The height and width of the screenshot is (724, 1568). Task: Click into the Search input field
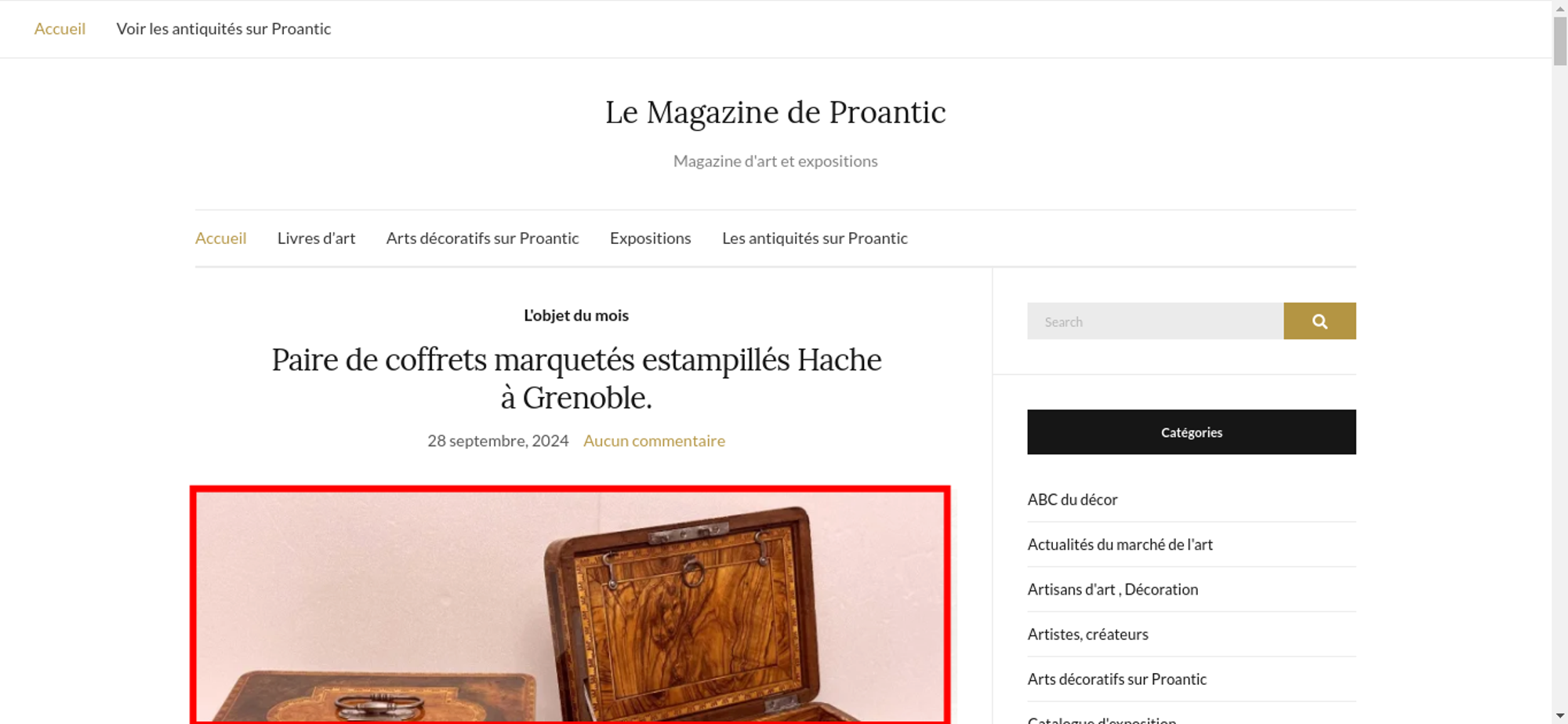point(1156,321)
